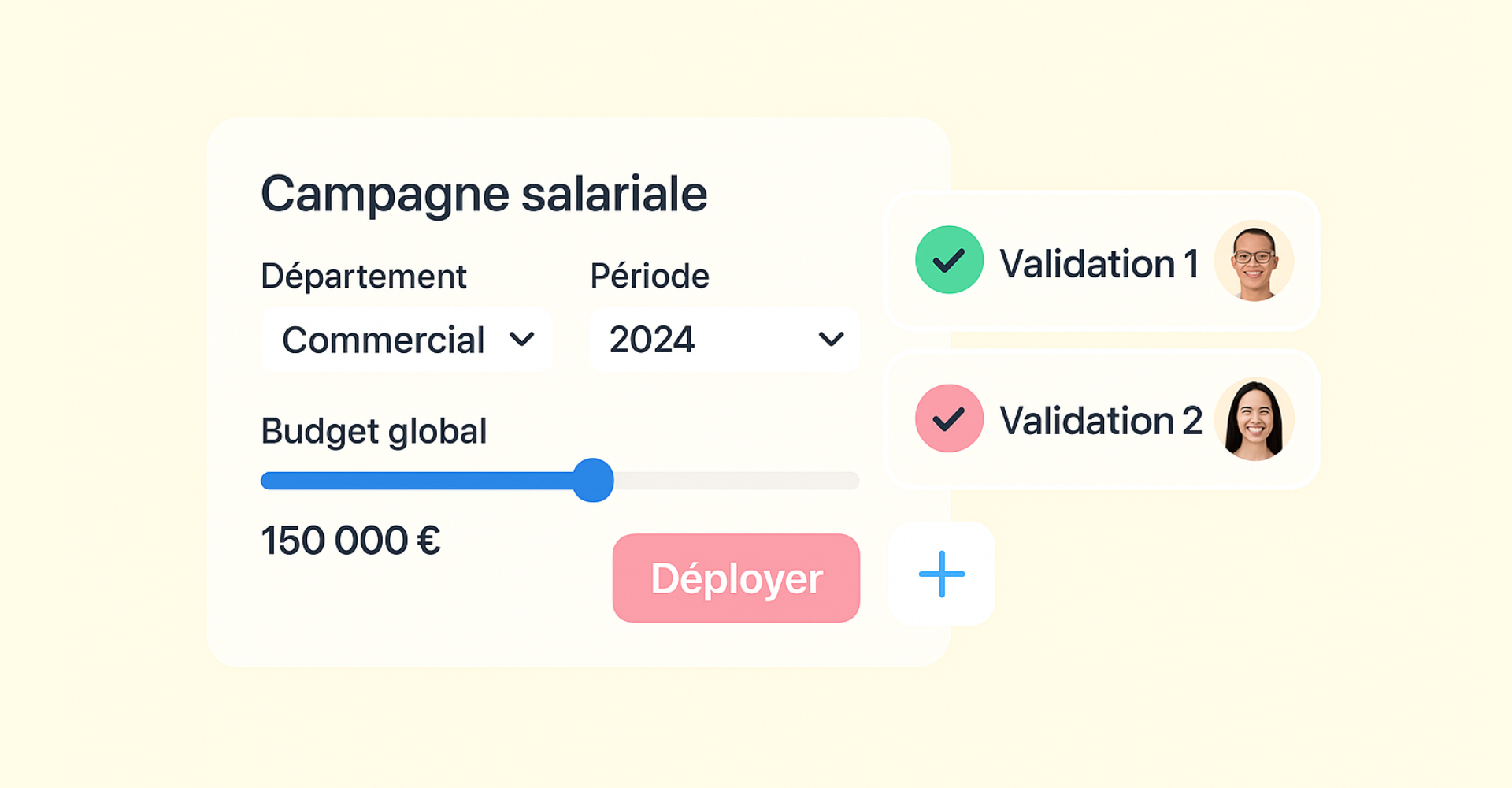Click the Période field label
The width and height of the screenshot is (1512, 788).
click(x=650, y=277)
